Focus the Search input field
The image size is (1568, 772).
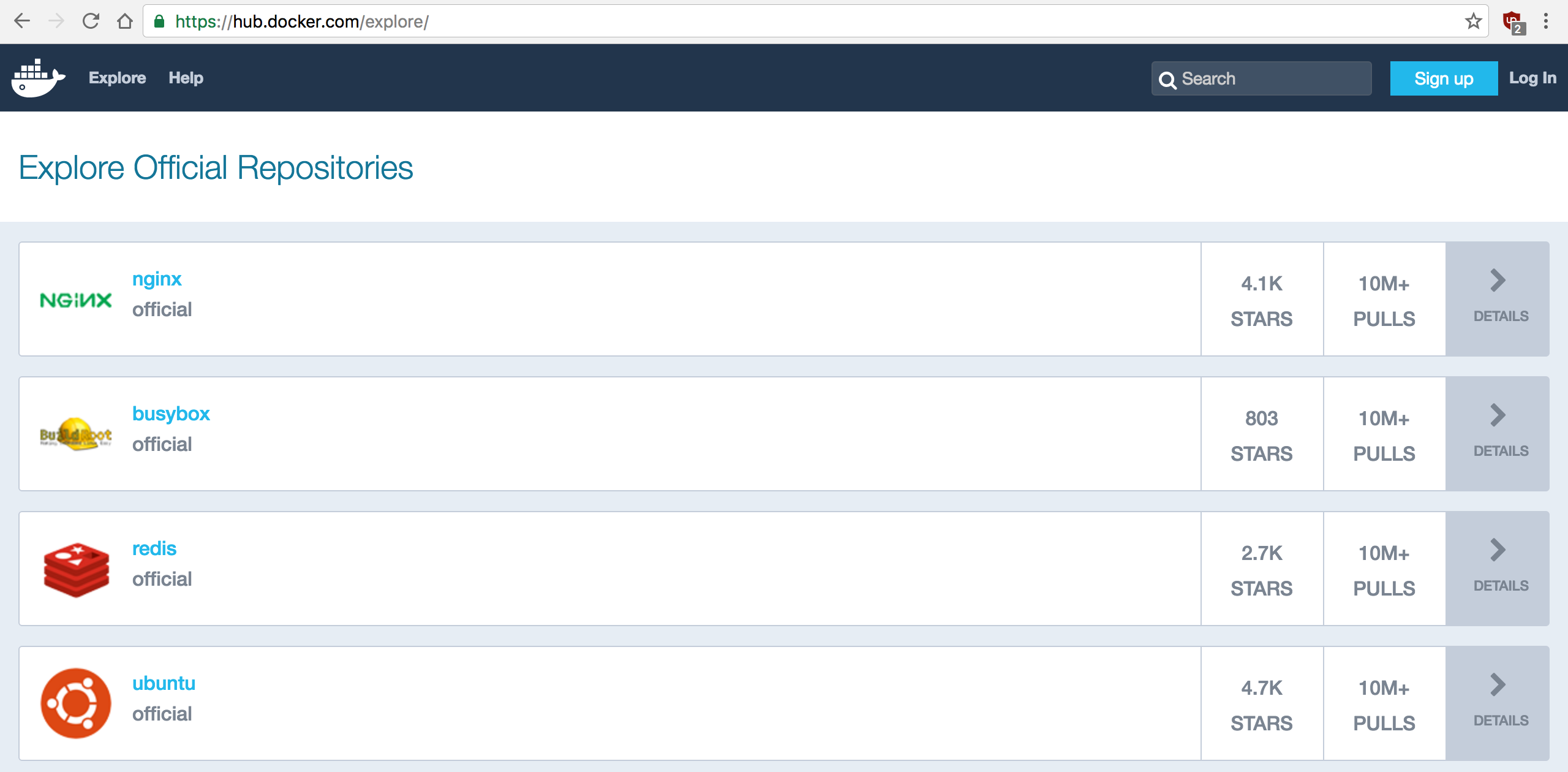pos(1262,78)
